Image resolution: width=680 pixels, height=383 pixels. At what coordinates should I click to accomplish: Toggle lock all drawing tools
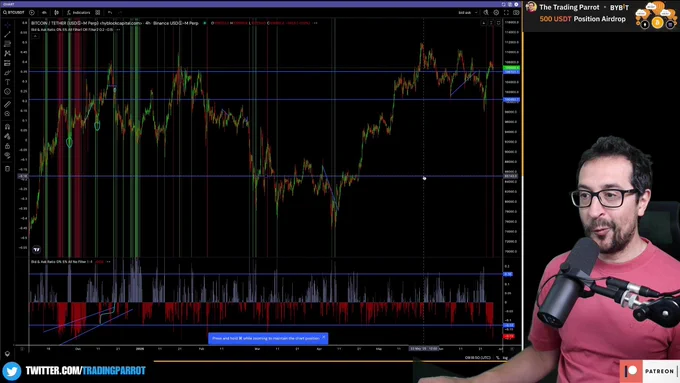7,146
